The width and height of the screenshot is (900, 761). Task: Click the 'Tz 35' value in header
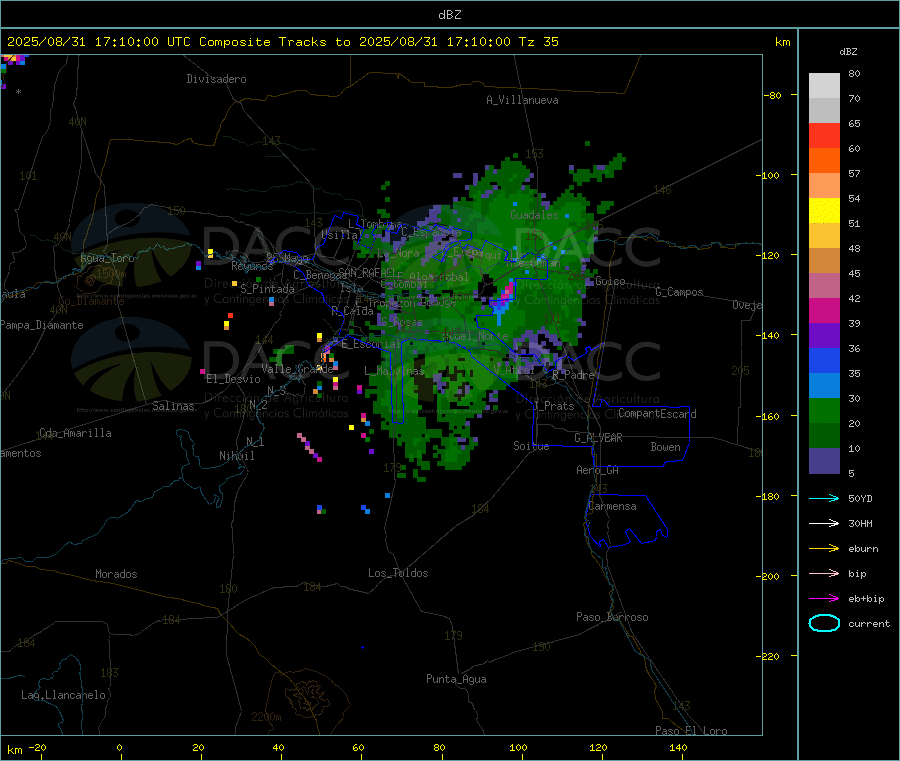click(x=538, y=42)
